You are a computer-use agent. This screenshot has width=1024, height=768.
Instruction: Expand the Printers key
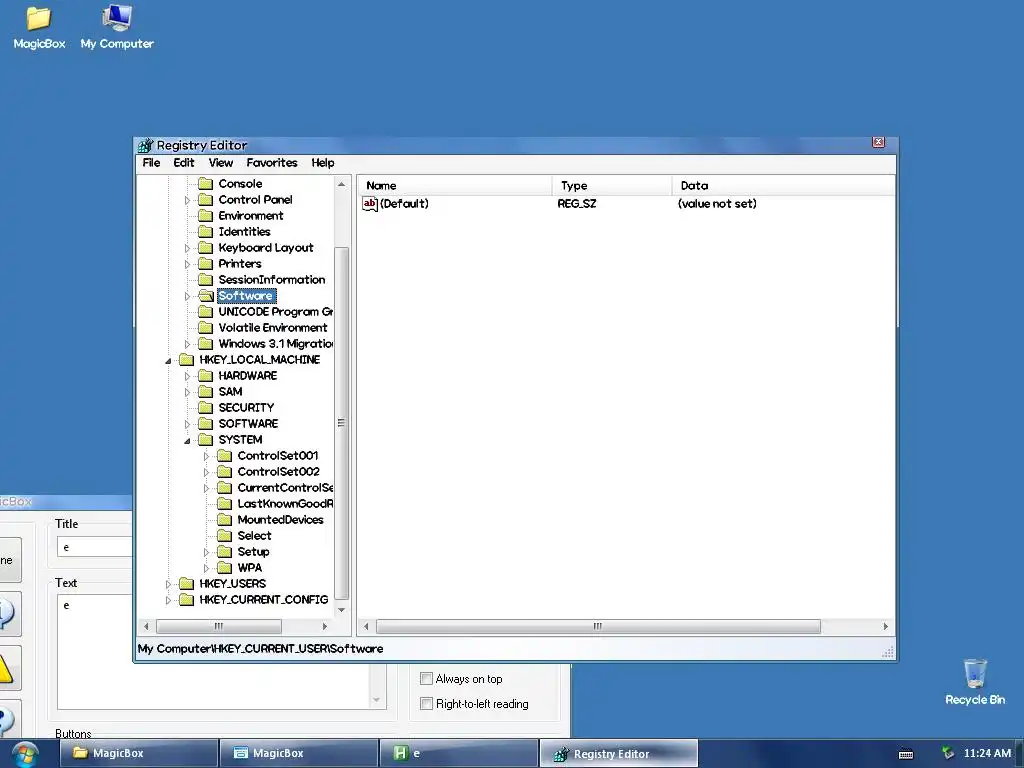click(x=187, y=264)
